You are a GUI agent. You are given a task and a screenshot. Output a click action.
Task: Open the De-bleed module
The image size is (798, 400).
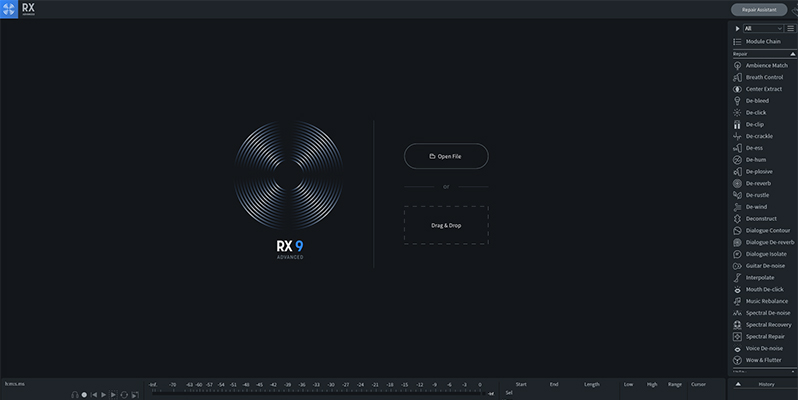751,101
